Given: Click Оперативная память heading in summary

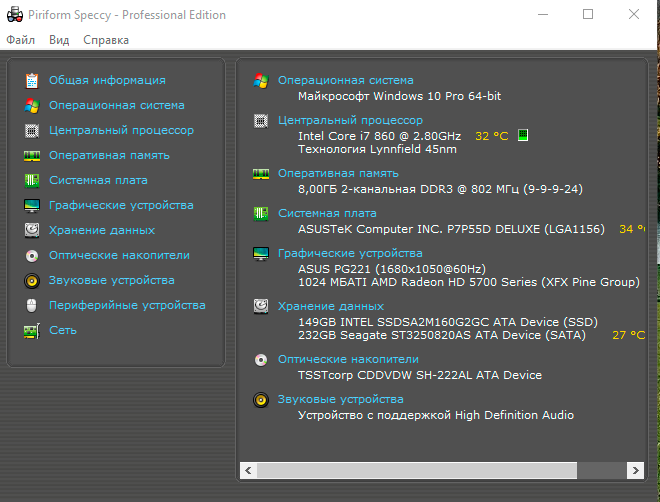Looking at the screenshot, I should [x=338, y=173].
